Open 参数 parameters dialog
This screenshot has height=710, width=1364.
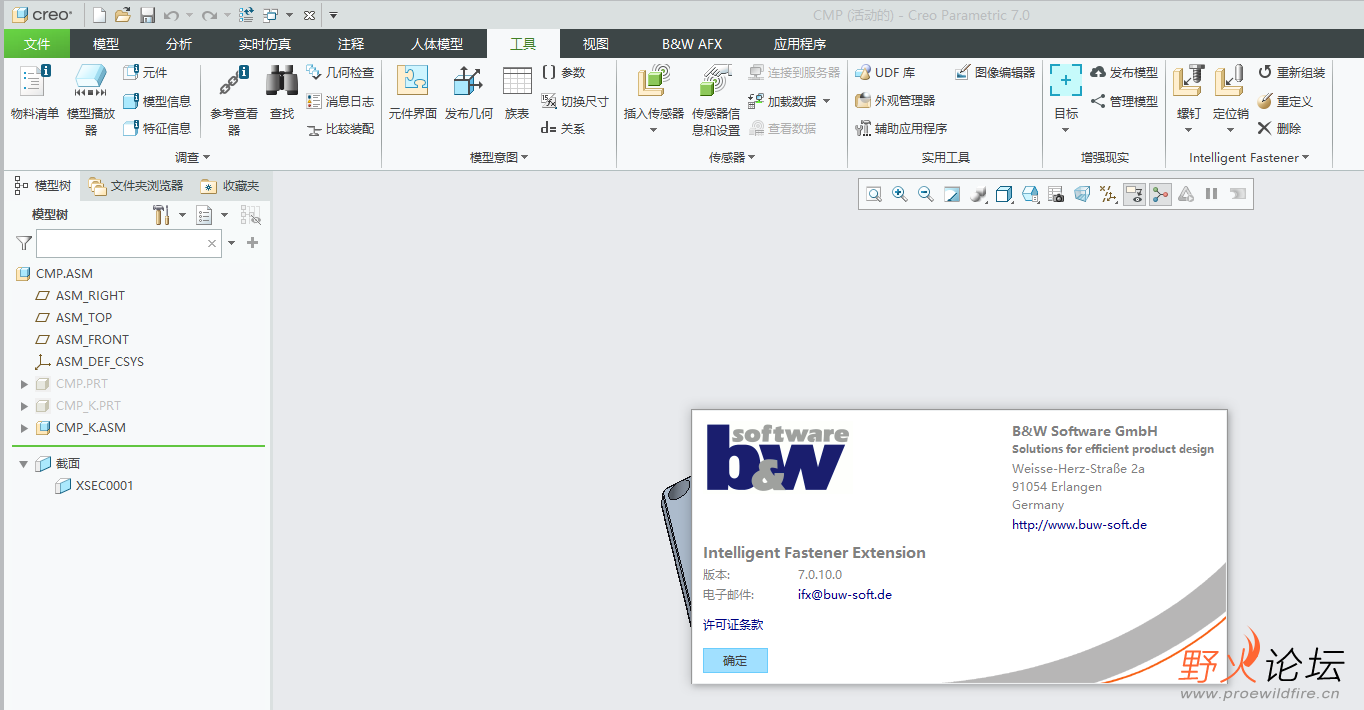[564, 72]
